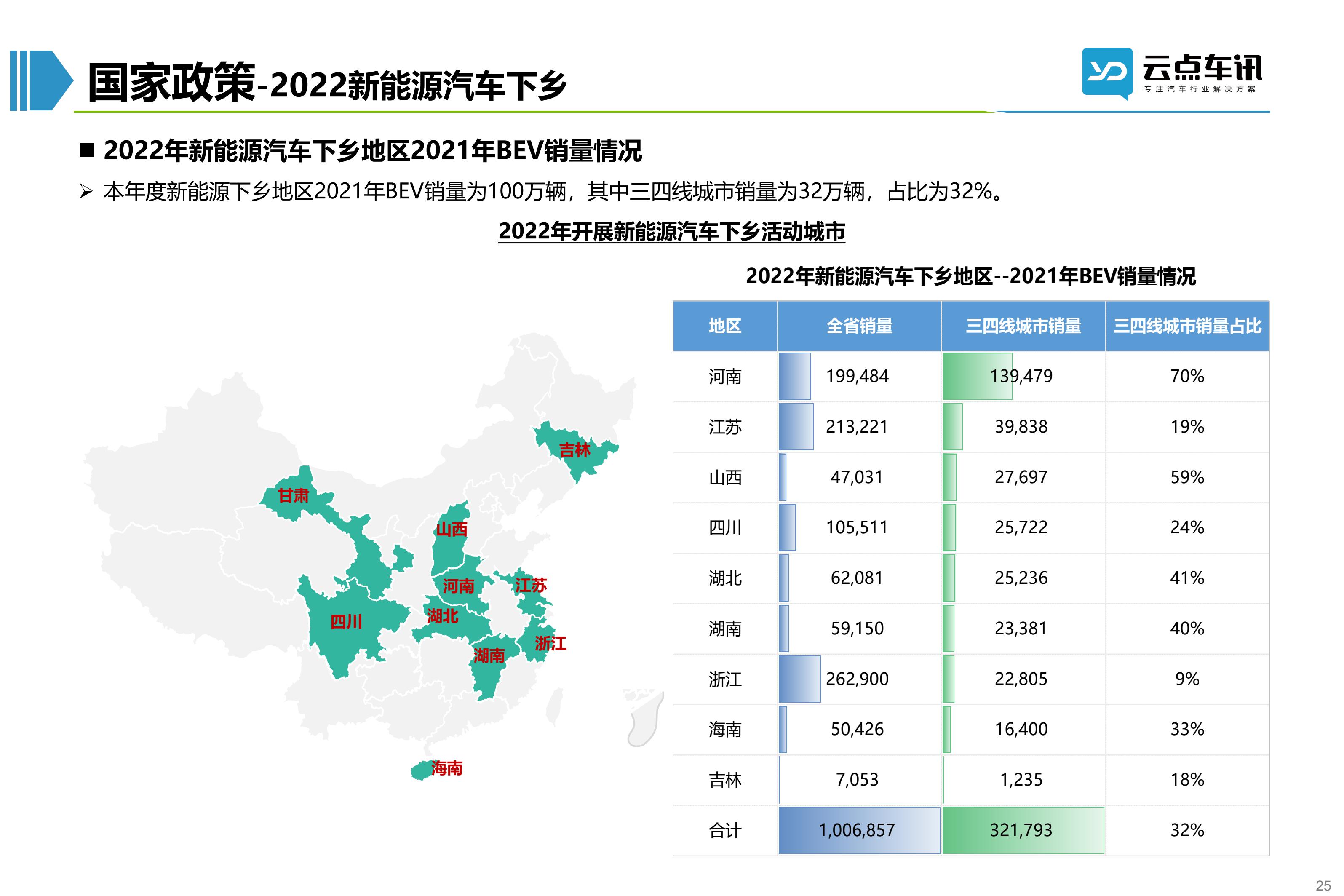The image size is (1344, 896).
Task: Select the value 59,150
Action: (x=857, y=629)
